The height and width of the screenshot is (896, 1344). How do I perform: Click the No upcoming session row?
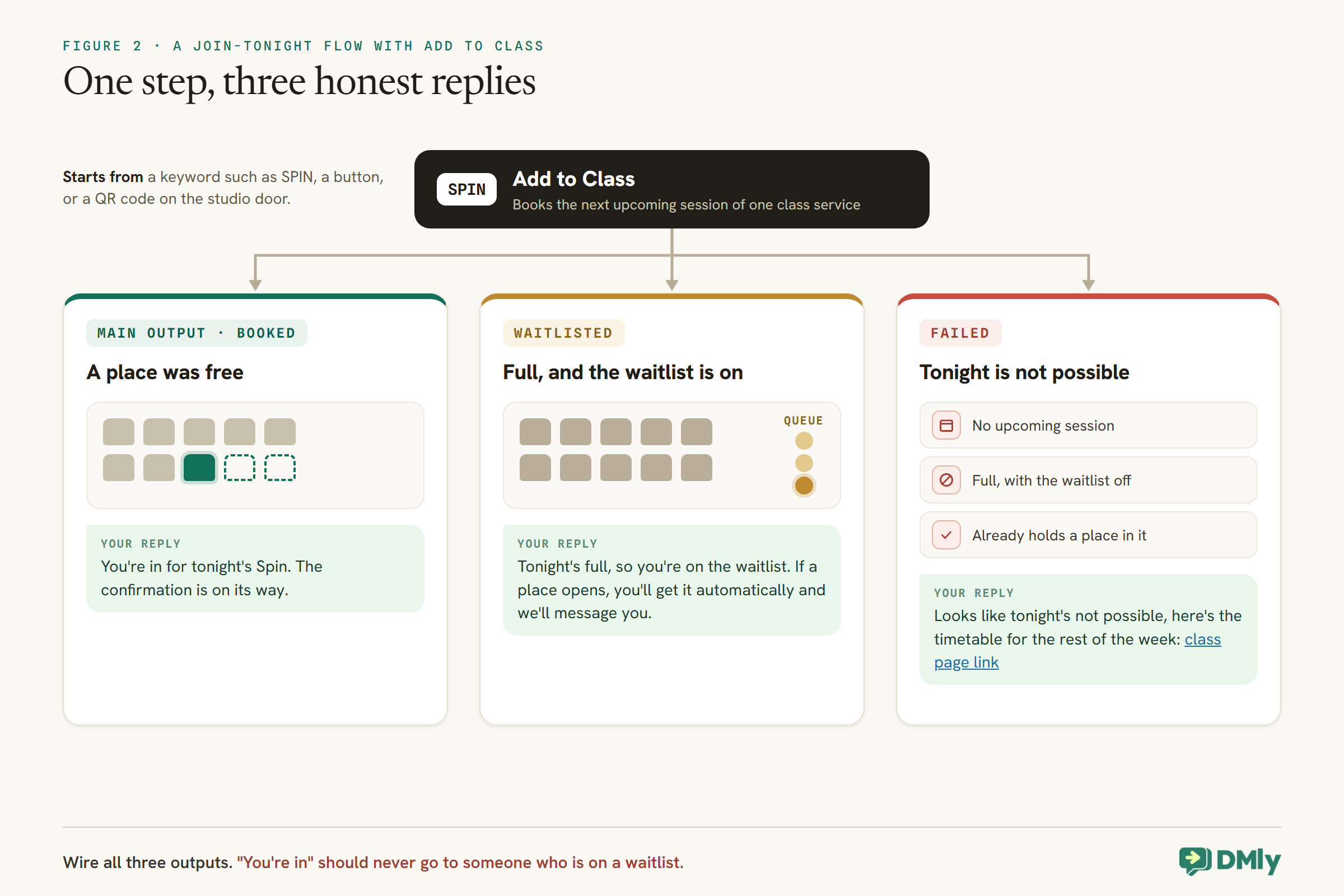pos(1088,426)
